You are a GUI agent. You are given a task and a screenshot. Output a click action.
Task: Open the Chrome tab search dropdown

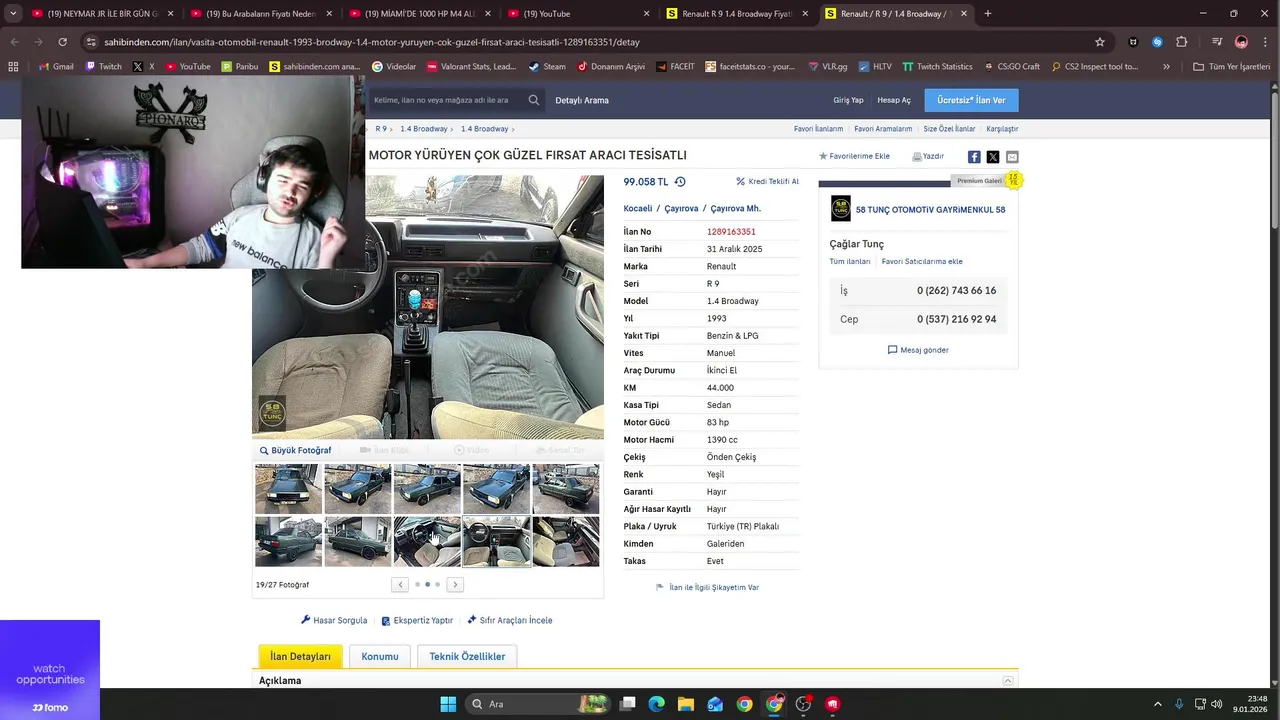click(x=13, y=14)
